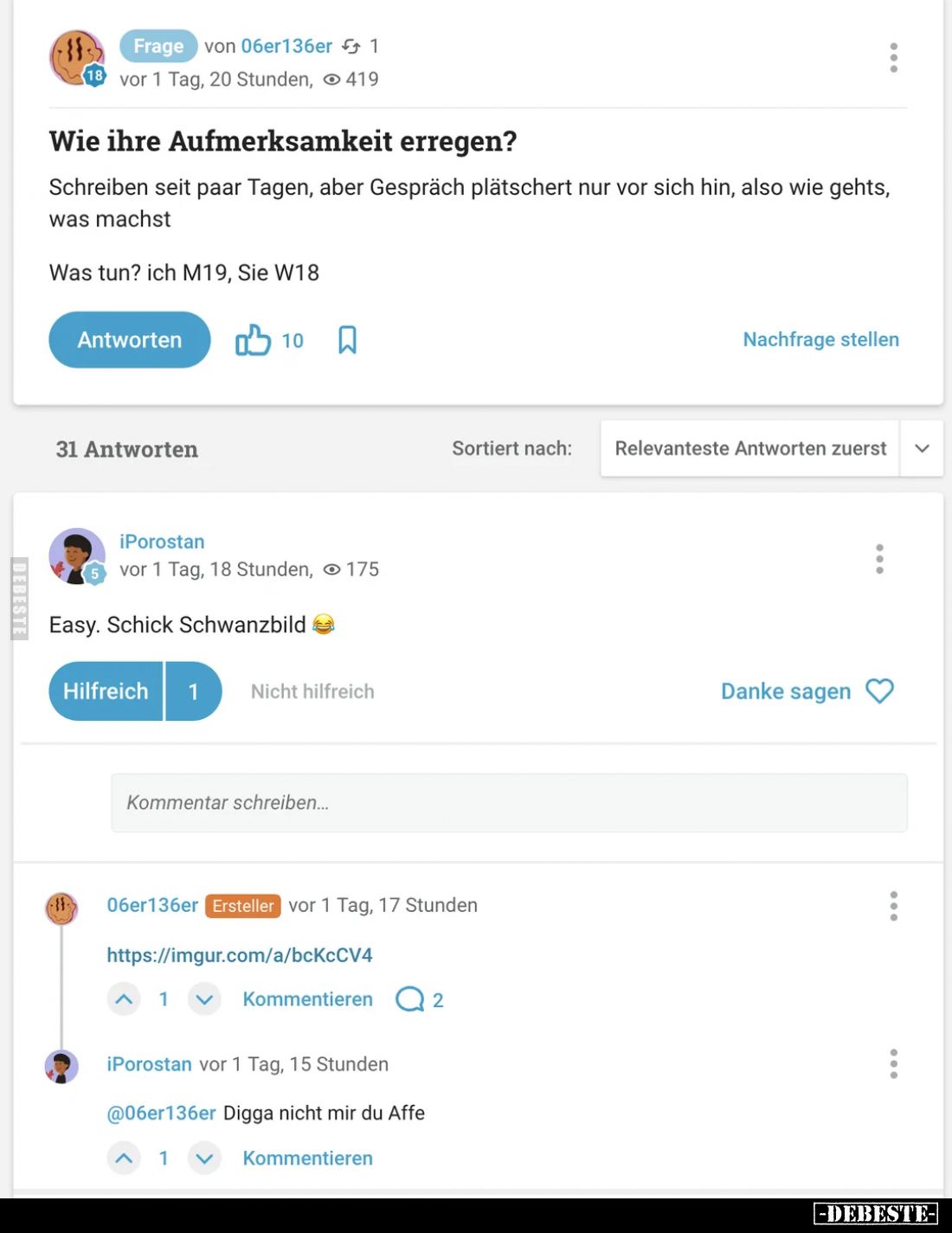Downvote 06er136er's imgur comment
Viewport: 952px width, 1233px height.
[204, 999]
